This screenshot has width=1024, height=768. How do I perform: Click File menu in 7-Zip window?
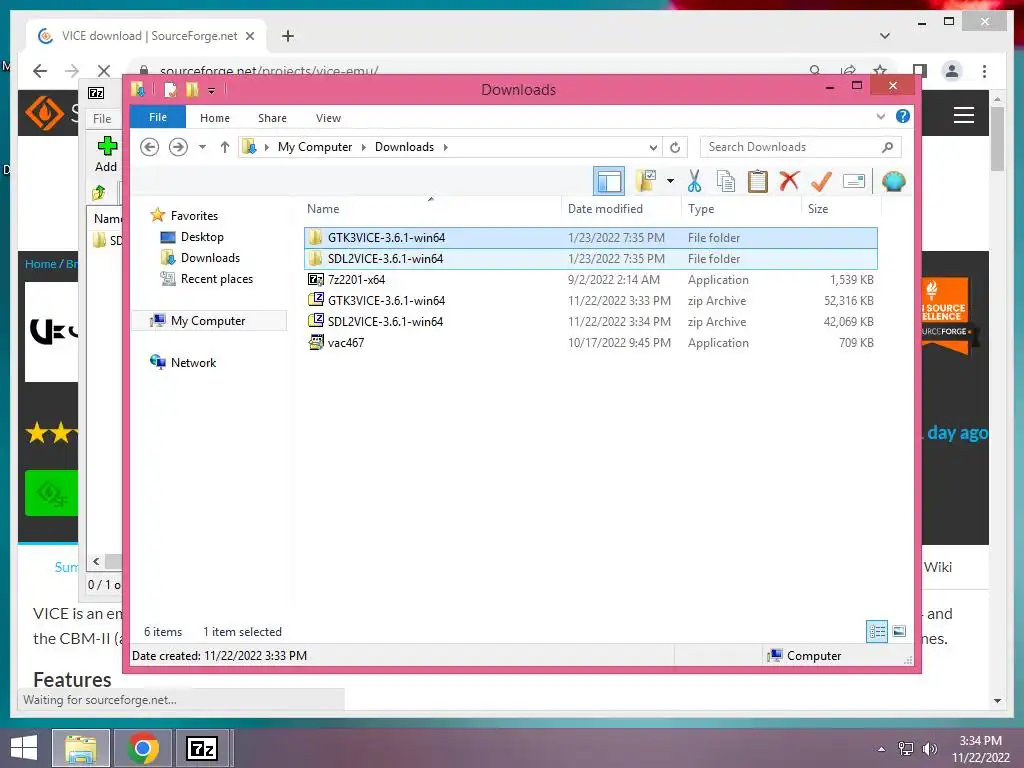(x=102, y=118)
